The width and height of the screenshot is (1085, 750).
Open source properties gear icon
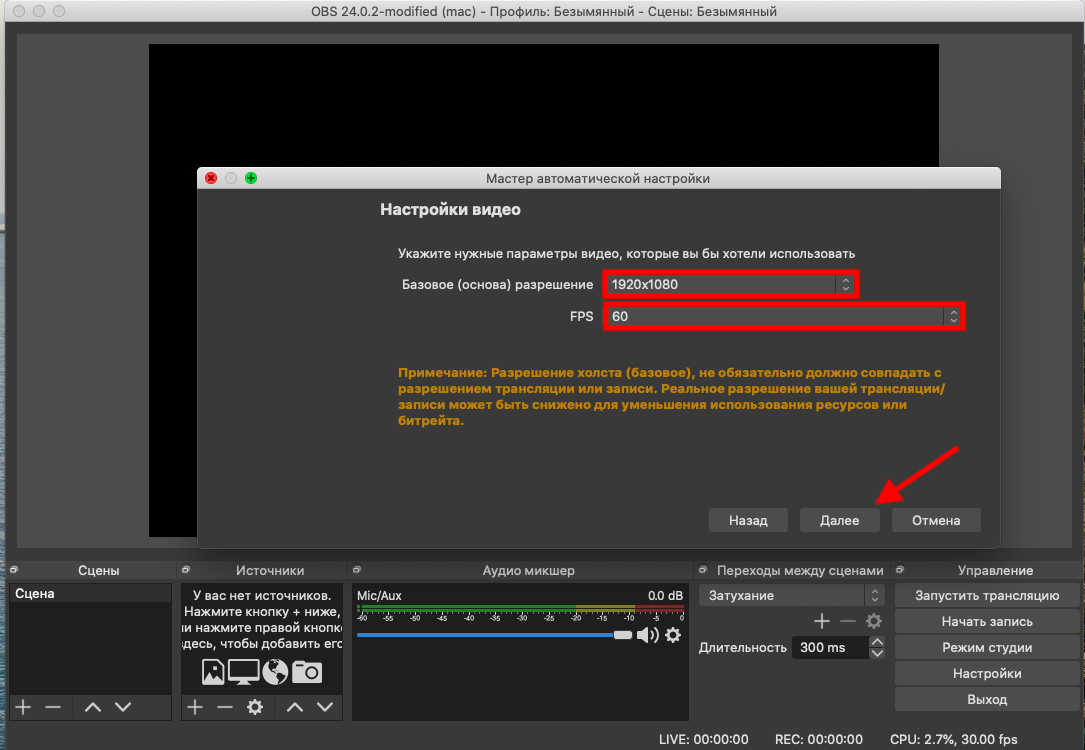coord(255,707)
